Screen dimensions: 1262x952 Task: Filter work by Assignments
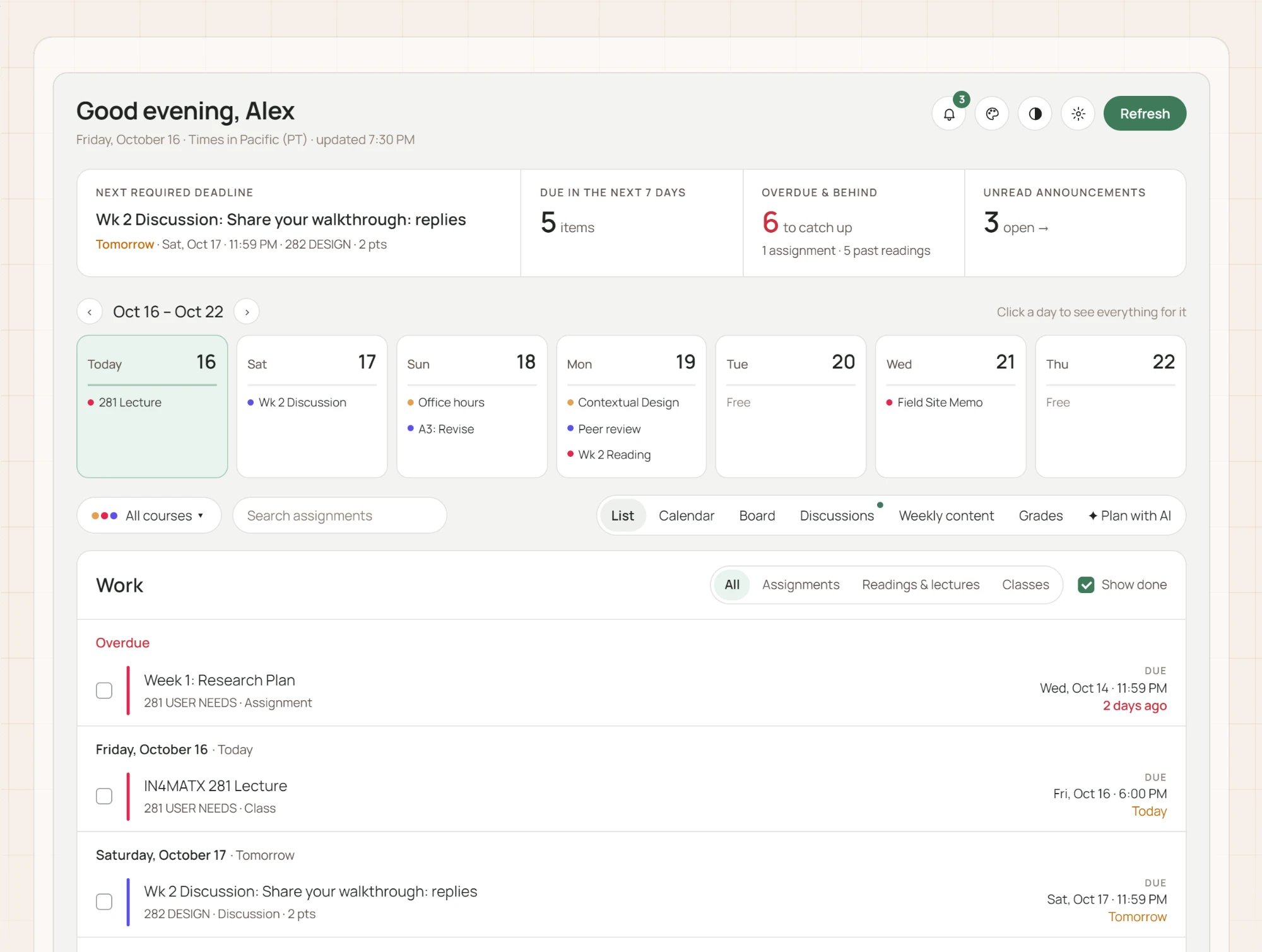(x=801, y=585)
